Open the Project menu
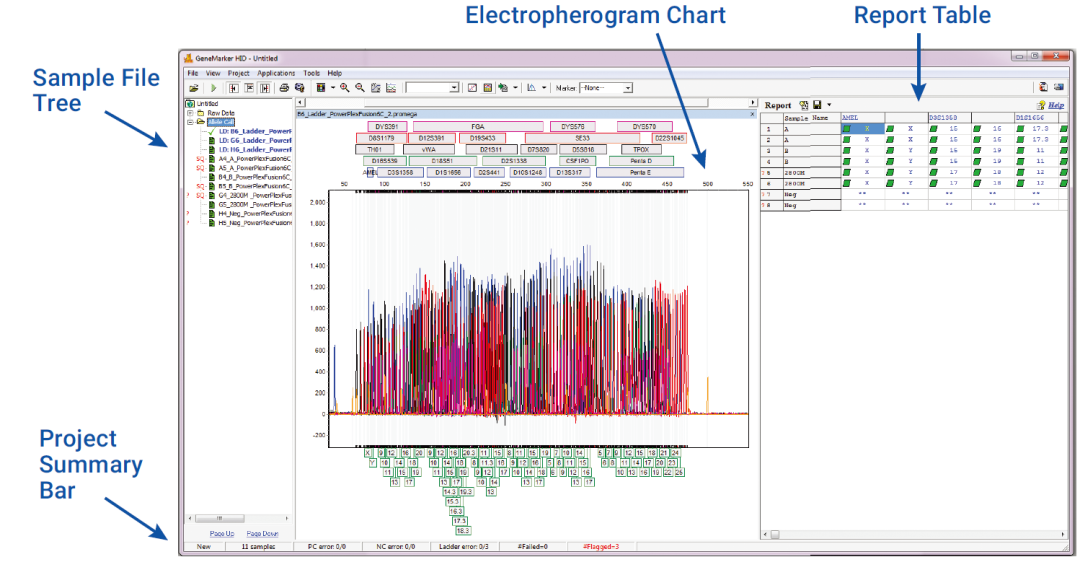 click(238, 73)
